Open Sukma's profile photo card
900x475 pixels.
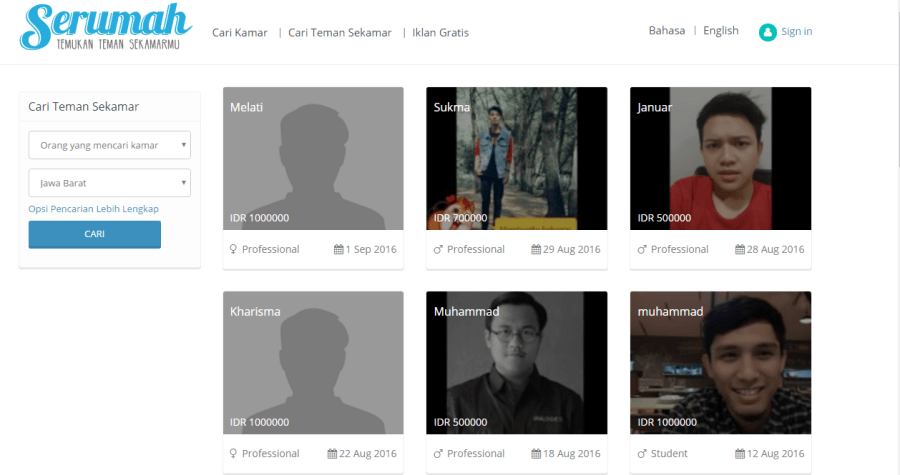516,158
